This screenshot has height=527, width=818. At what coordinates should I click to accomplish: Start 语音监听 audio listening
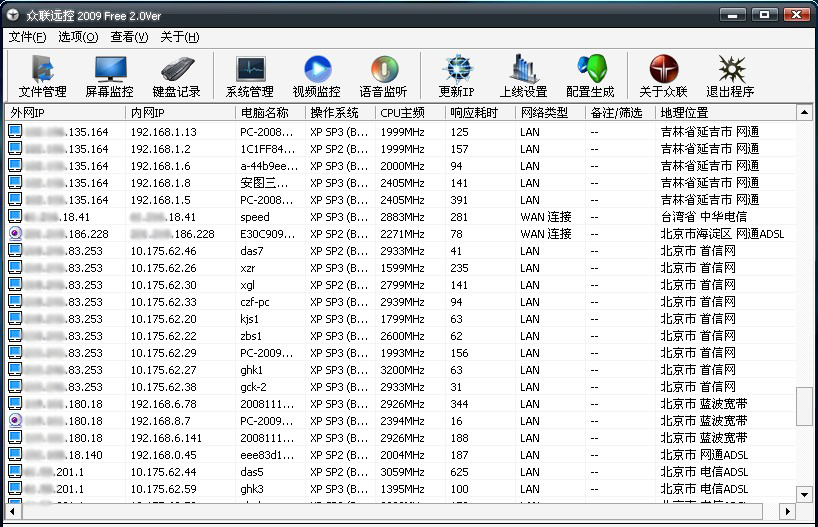[x=383, y=76]
